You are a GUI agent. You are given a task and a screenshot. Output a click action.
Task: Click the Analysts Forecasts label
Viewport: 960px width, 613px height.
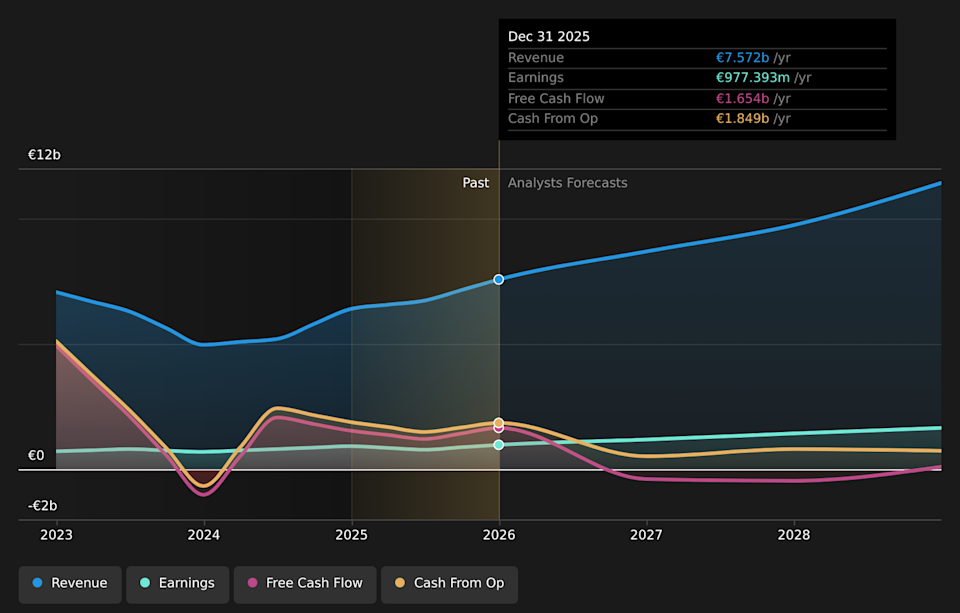pyautogui.click(x=568, y=183)
